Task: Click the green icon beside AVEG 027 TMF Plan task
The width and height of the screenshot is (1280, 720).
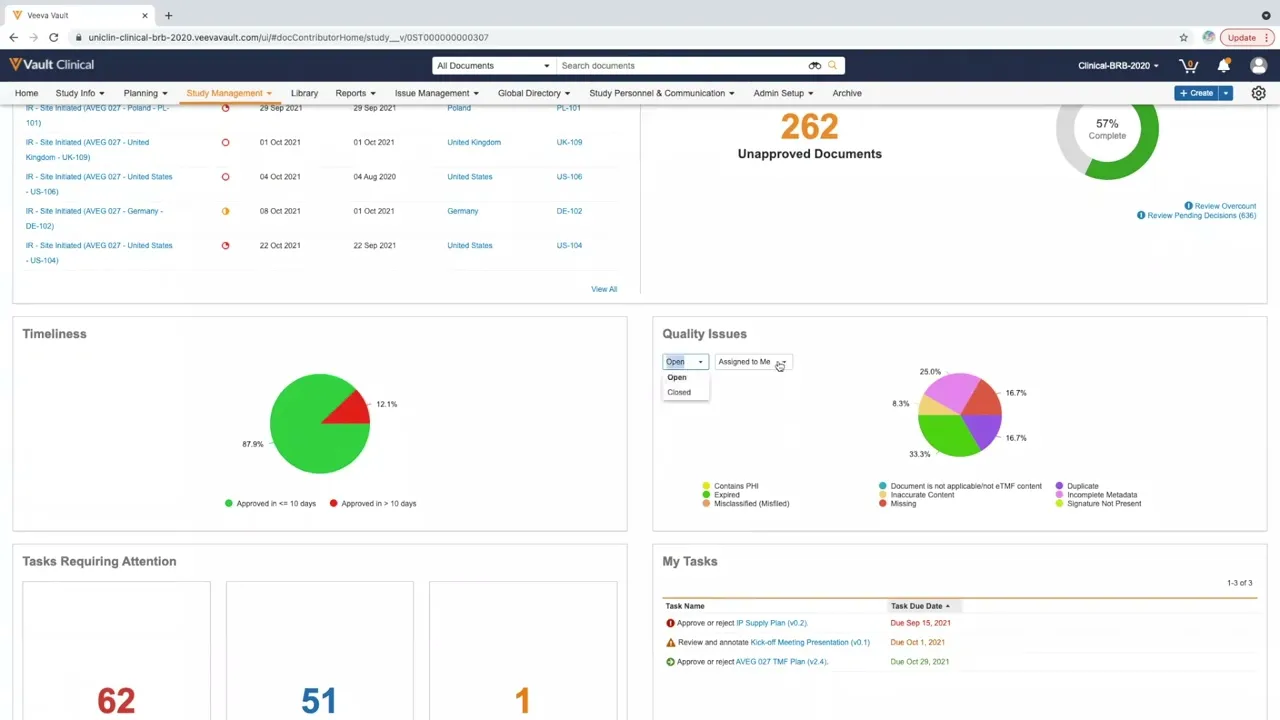Action: pyautogui.click(x=670, y=662)
